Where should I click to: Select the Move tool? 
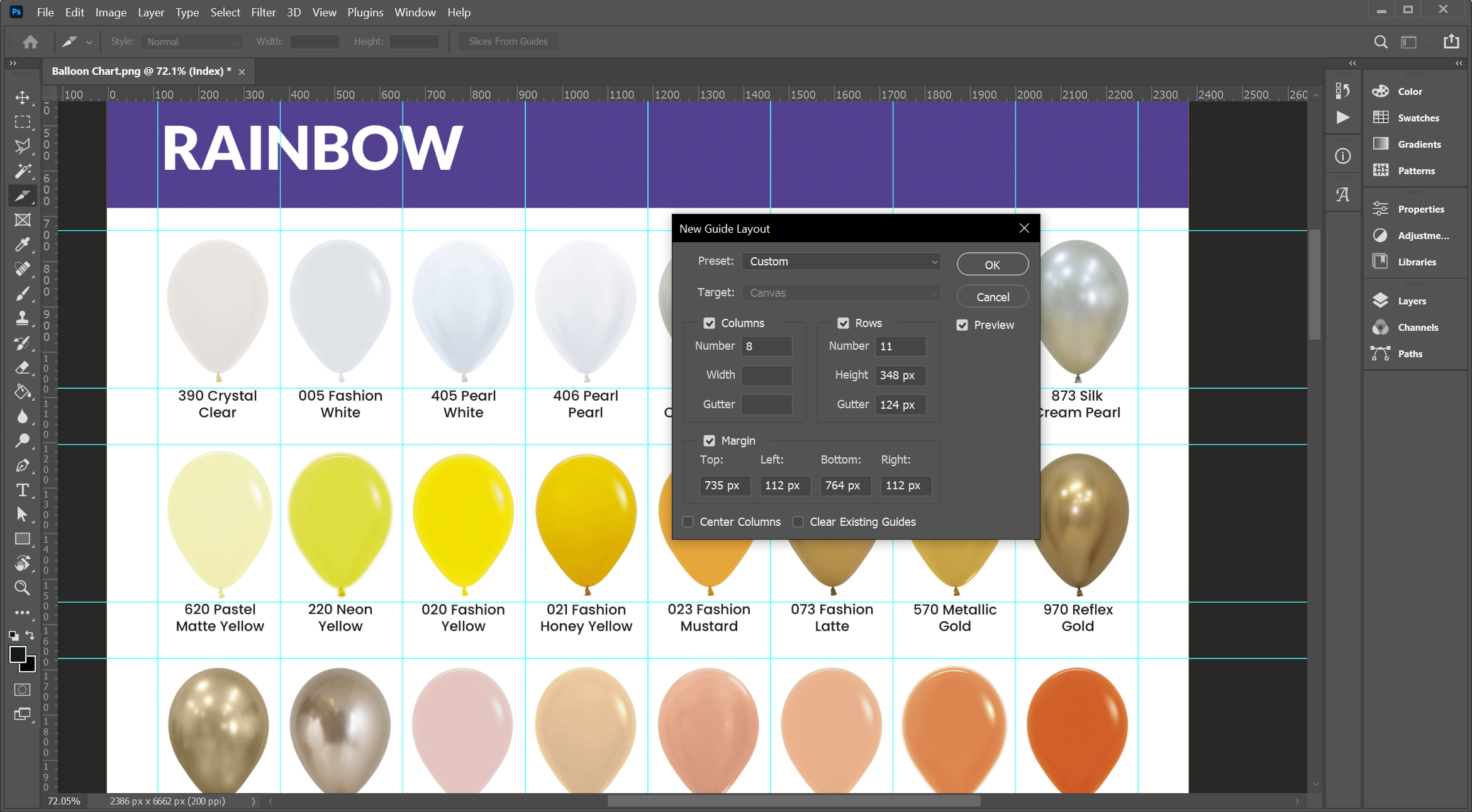pyautogui.click(x=23, y=97)
